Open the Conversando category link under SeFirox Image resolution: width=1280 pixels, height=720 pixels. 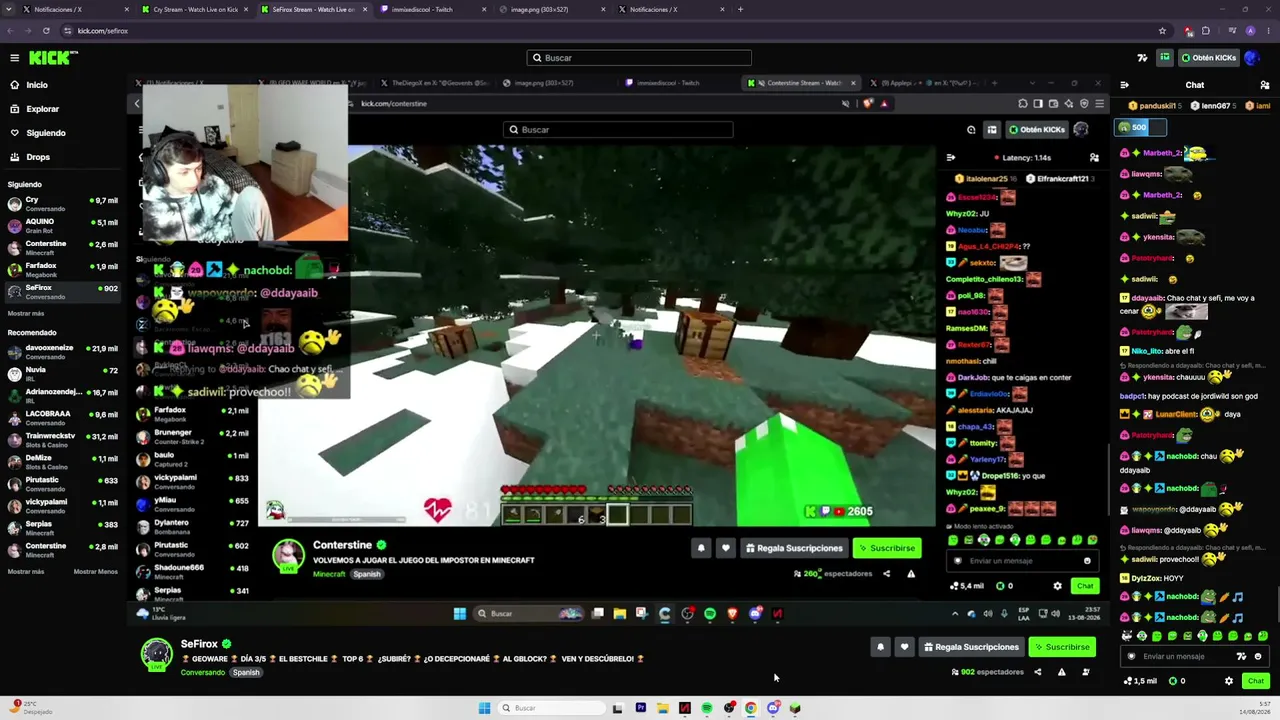coord(203,672)
